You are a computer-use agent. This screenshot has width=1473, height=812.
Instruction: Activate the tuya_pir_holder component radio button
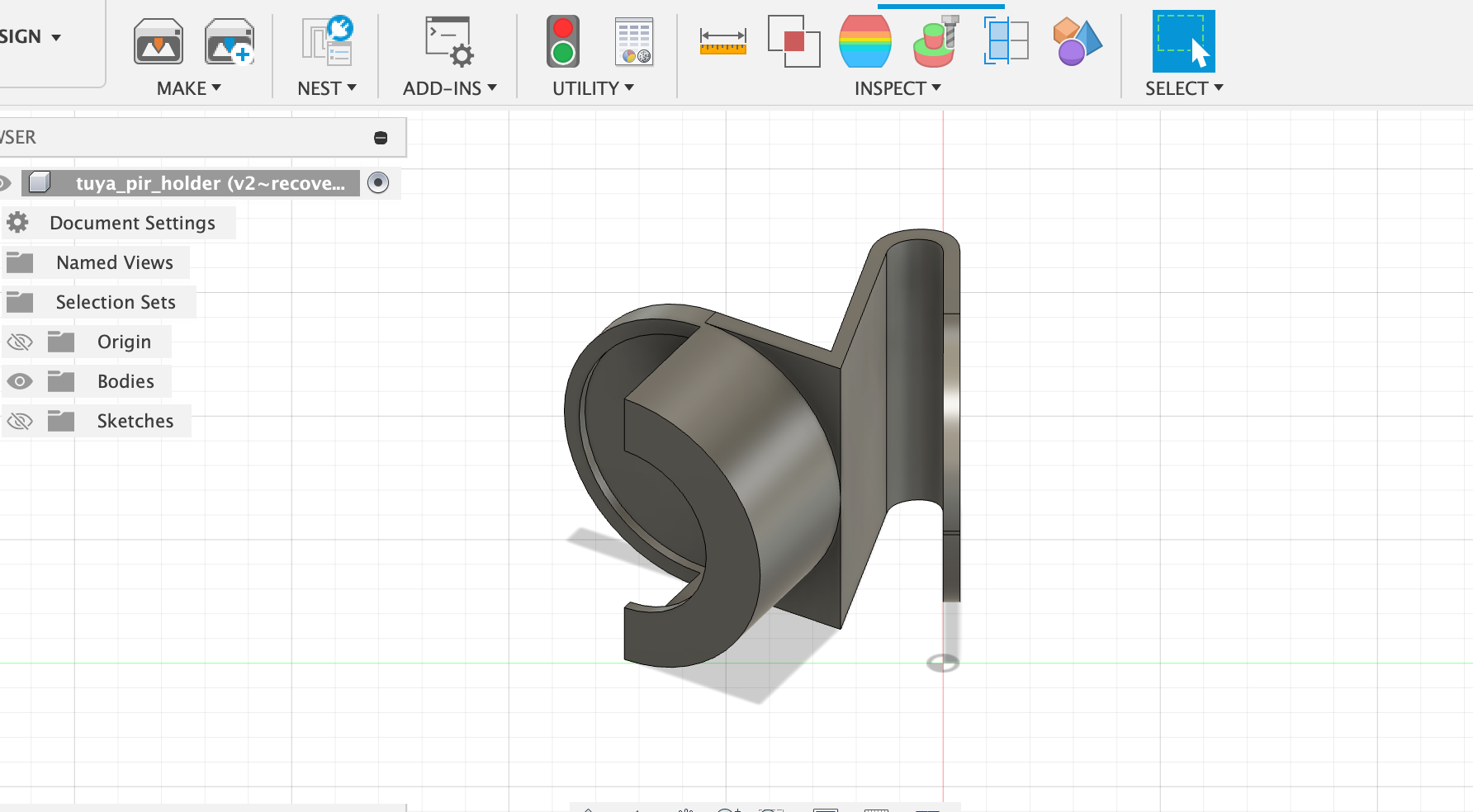coord(378,183)
